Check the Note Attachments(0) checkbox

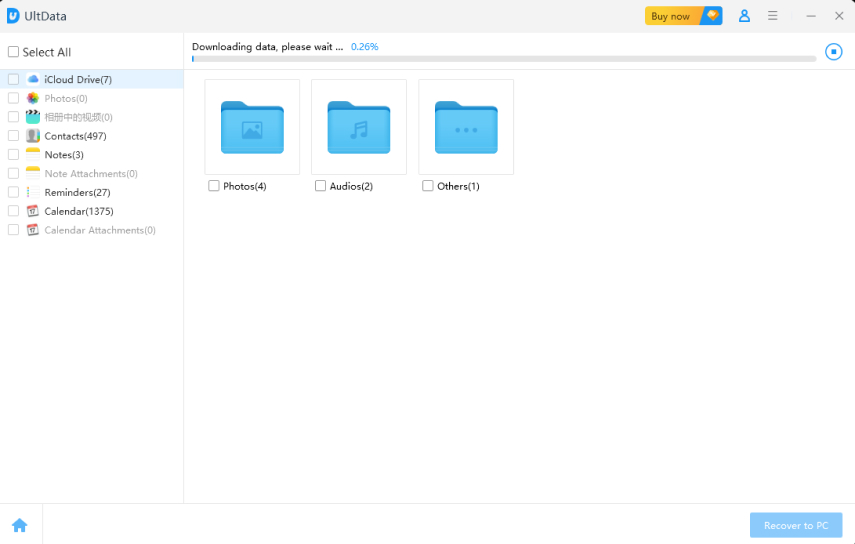[x=13, y=173]
